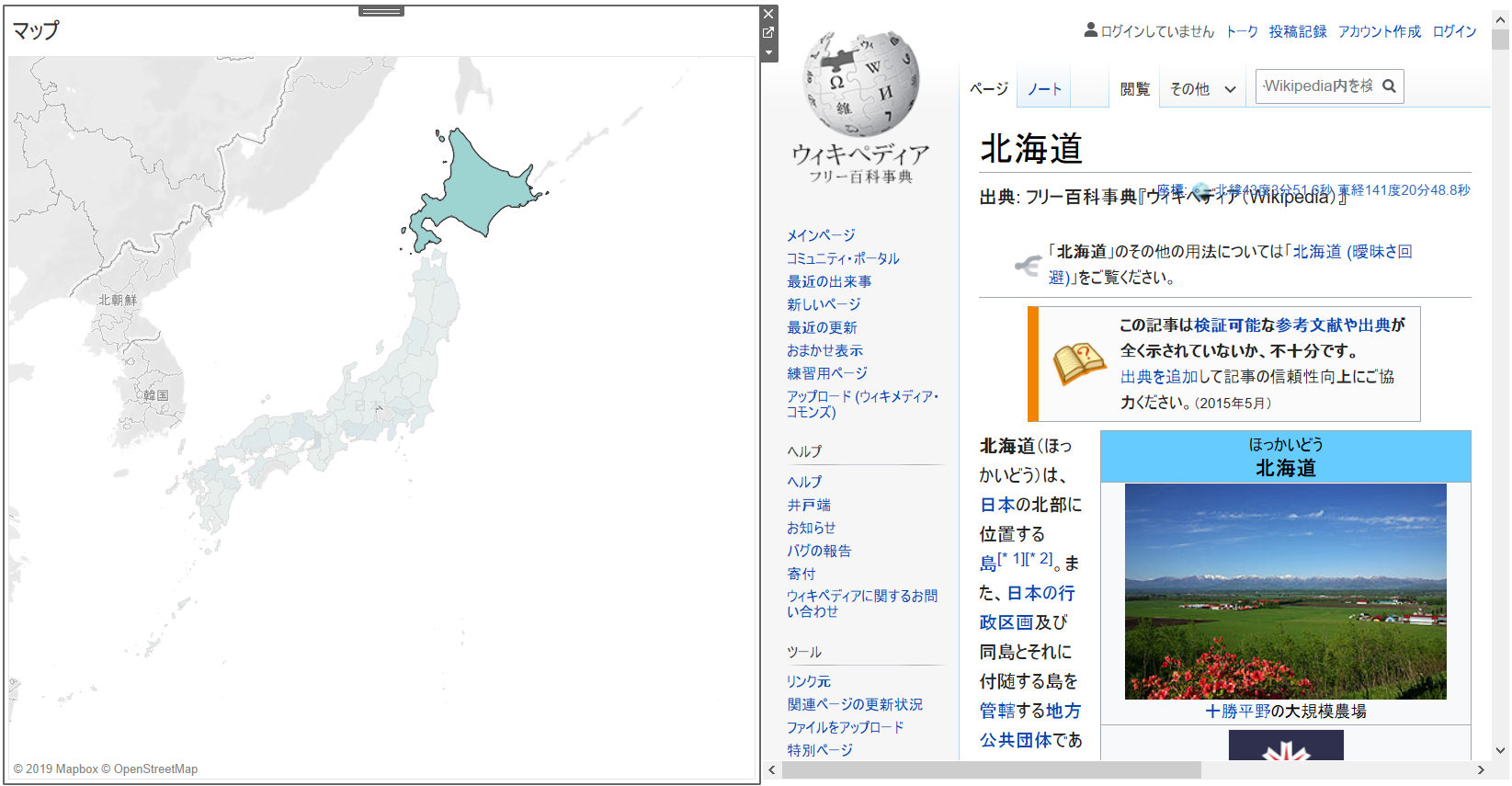Screen dimensions: 1512x786
Task: Open the トーク link in the header
Action: point(1242,31)
